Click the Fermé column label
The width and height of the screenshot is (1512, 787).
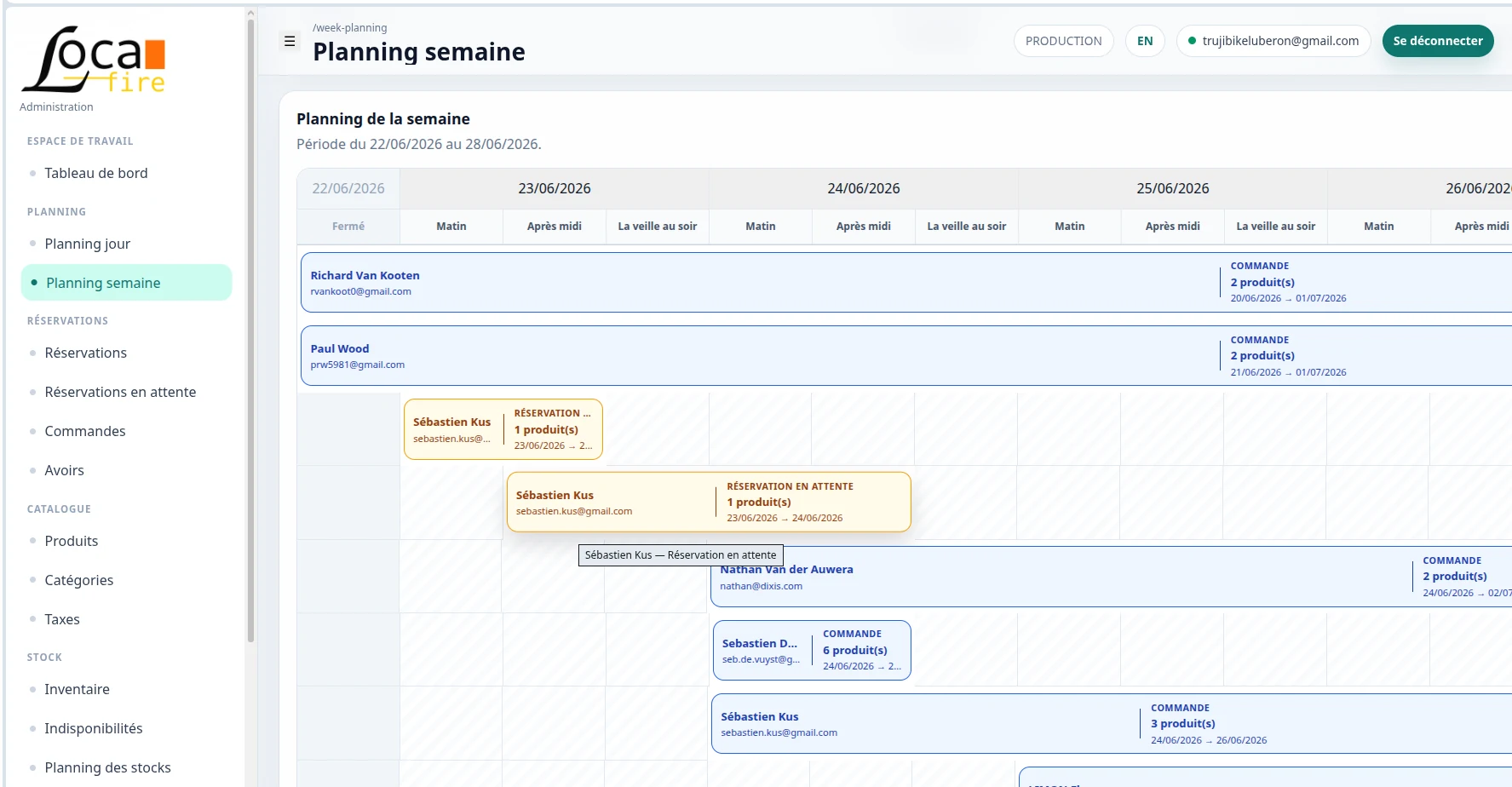click(x=348, y=227)
